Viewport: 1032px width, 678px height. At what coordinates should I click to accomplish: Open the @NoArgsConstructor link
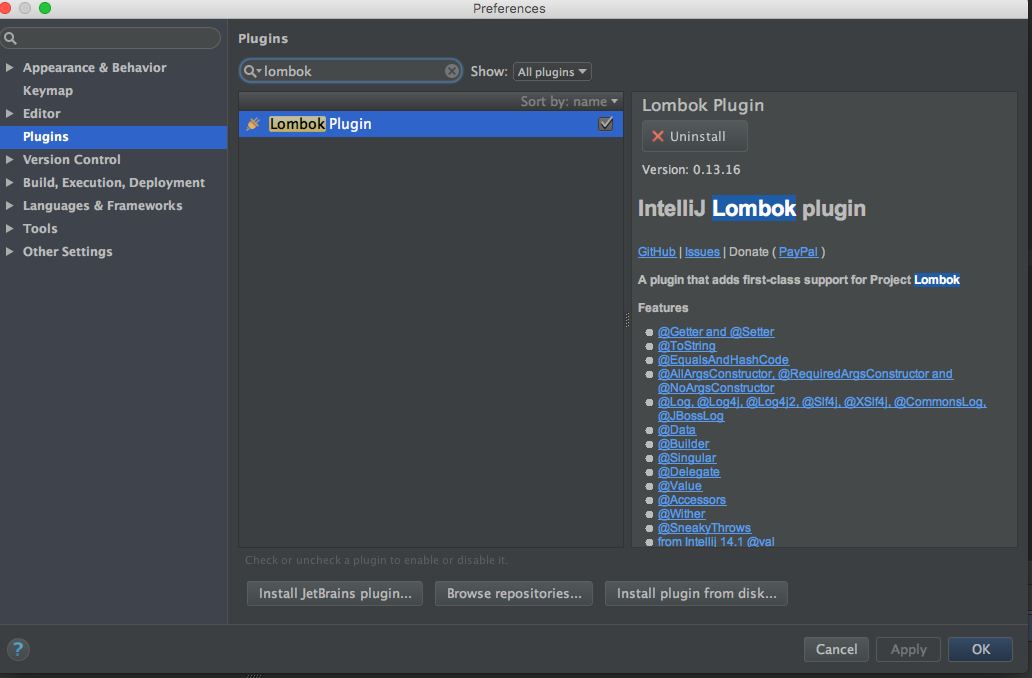coord(716,388)
